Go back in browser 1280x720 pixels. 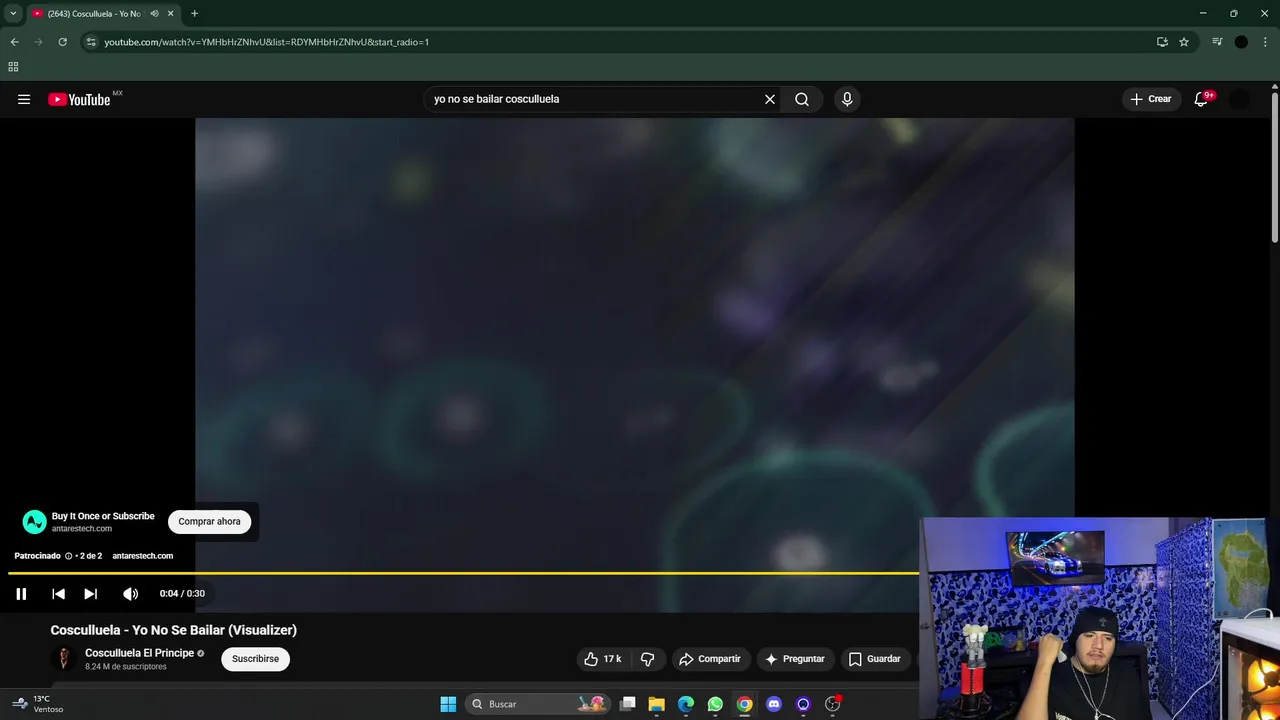point(14,42)
